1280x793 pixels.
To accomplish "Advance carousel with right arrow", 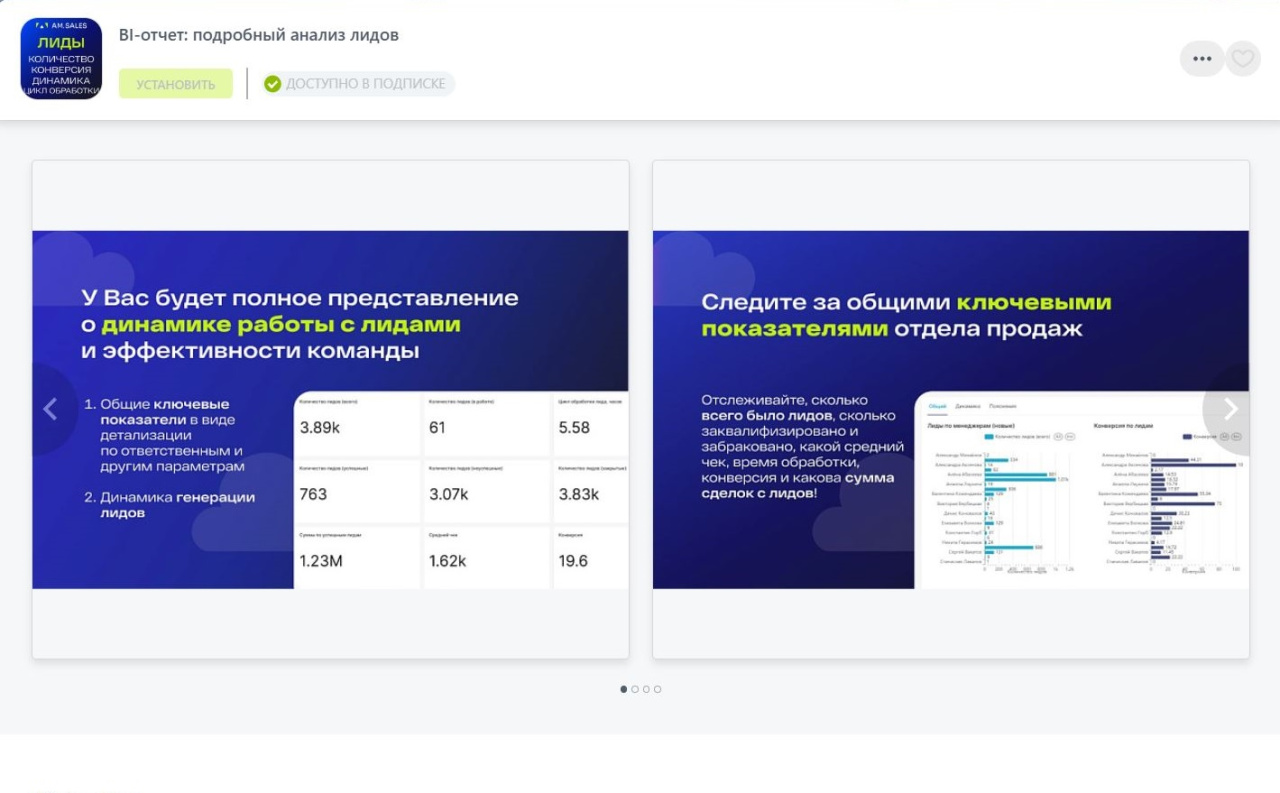I will 1231,409.
